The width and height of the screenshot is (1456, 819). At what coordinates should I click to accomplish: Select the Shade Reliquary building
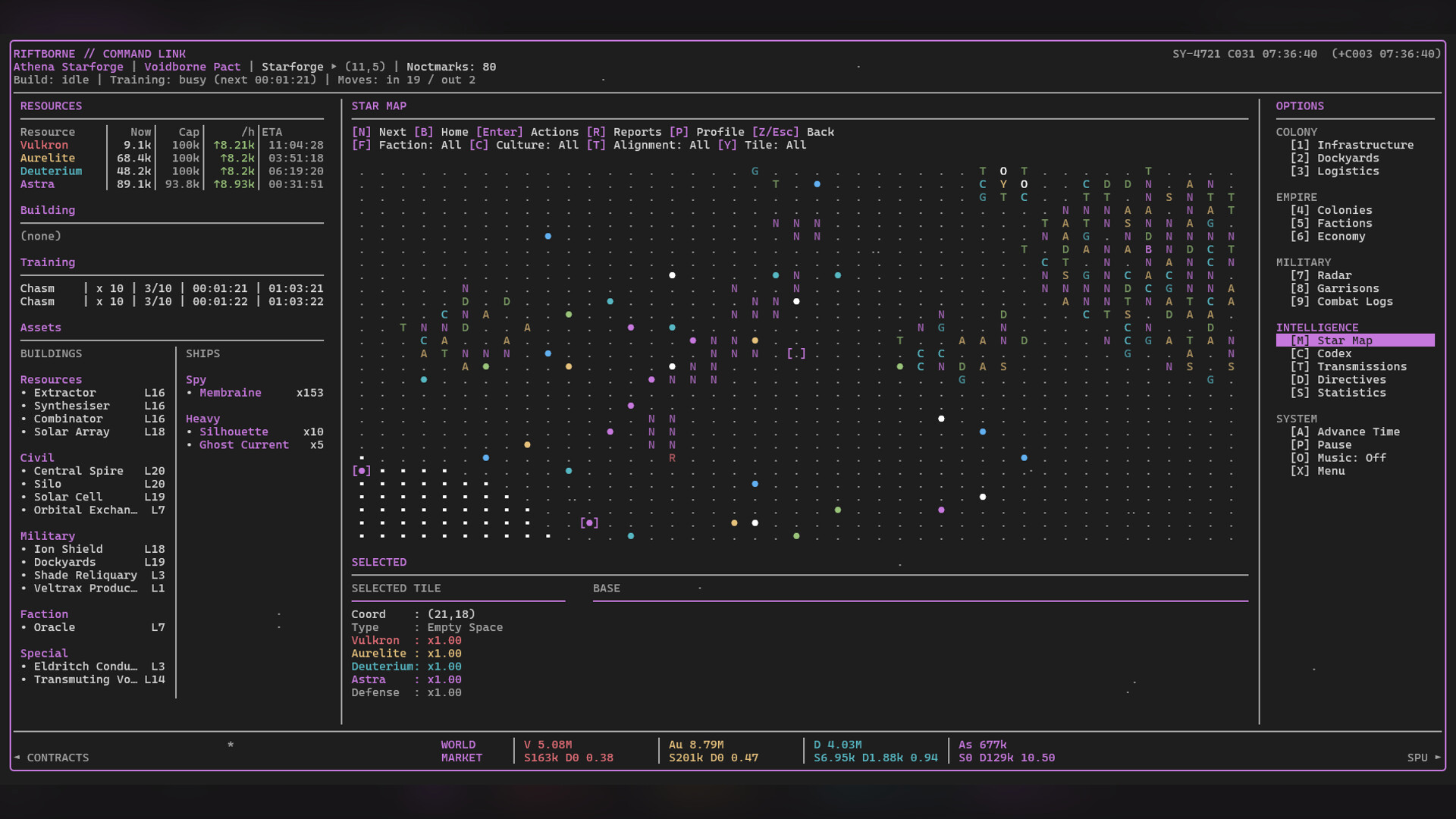pyautogui.click(x=93, y=575)
